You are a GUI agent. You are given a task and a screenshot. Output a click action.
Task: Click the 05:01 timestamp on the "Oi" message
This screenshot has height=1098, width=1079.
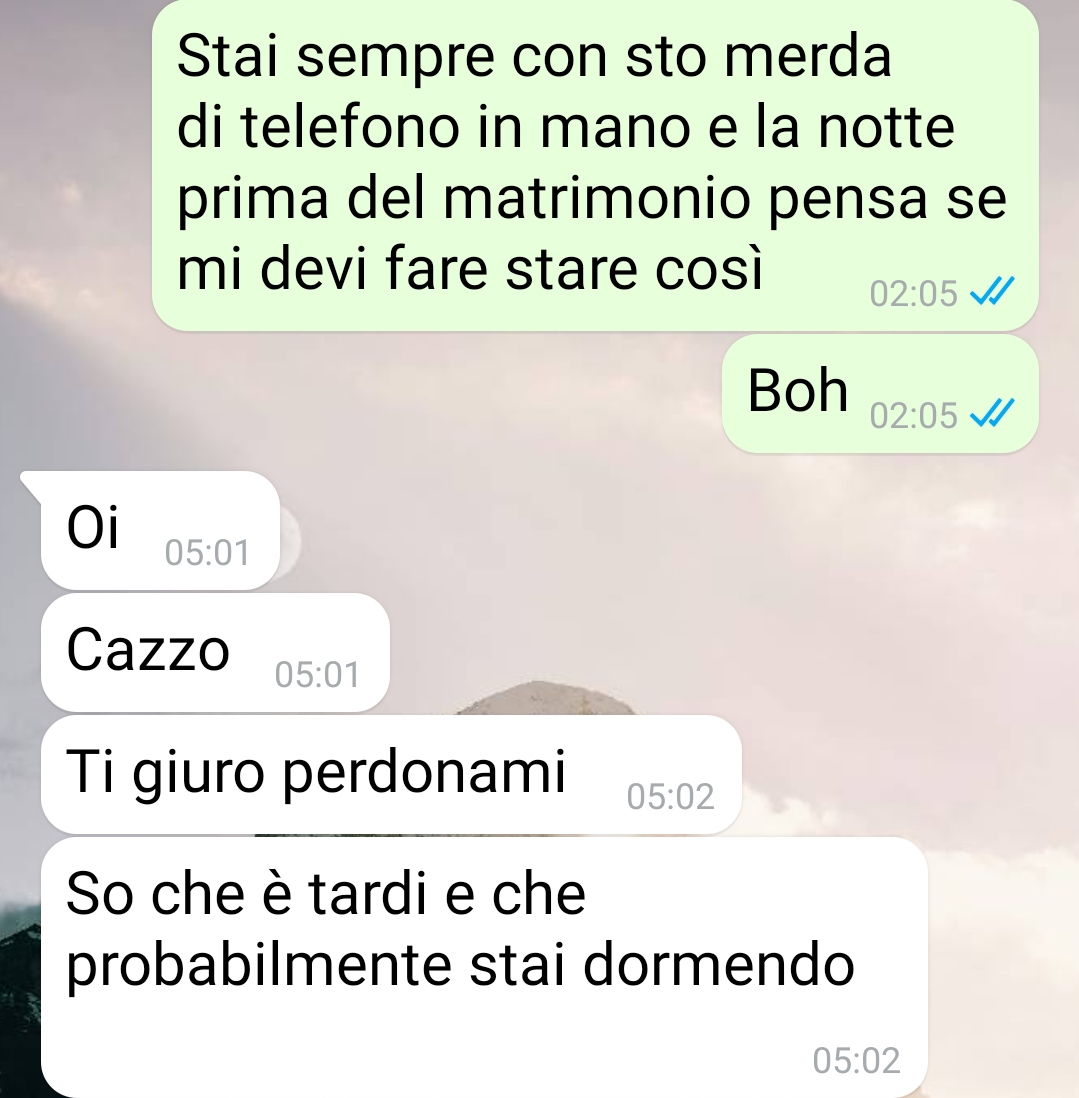[207, 553]
